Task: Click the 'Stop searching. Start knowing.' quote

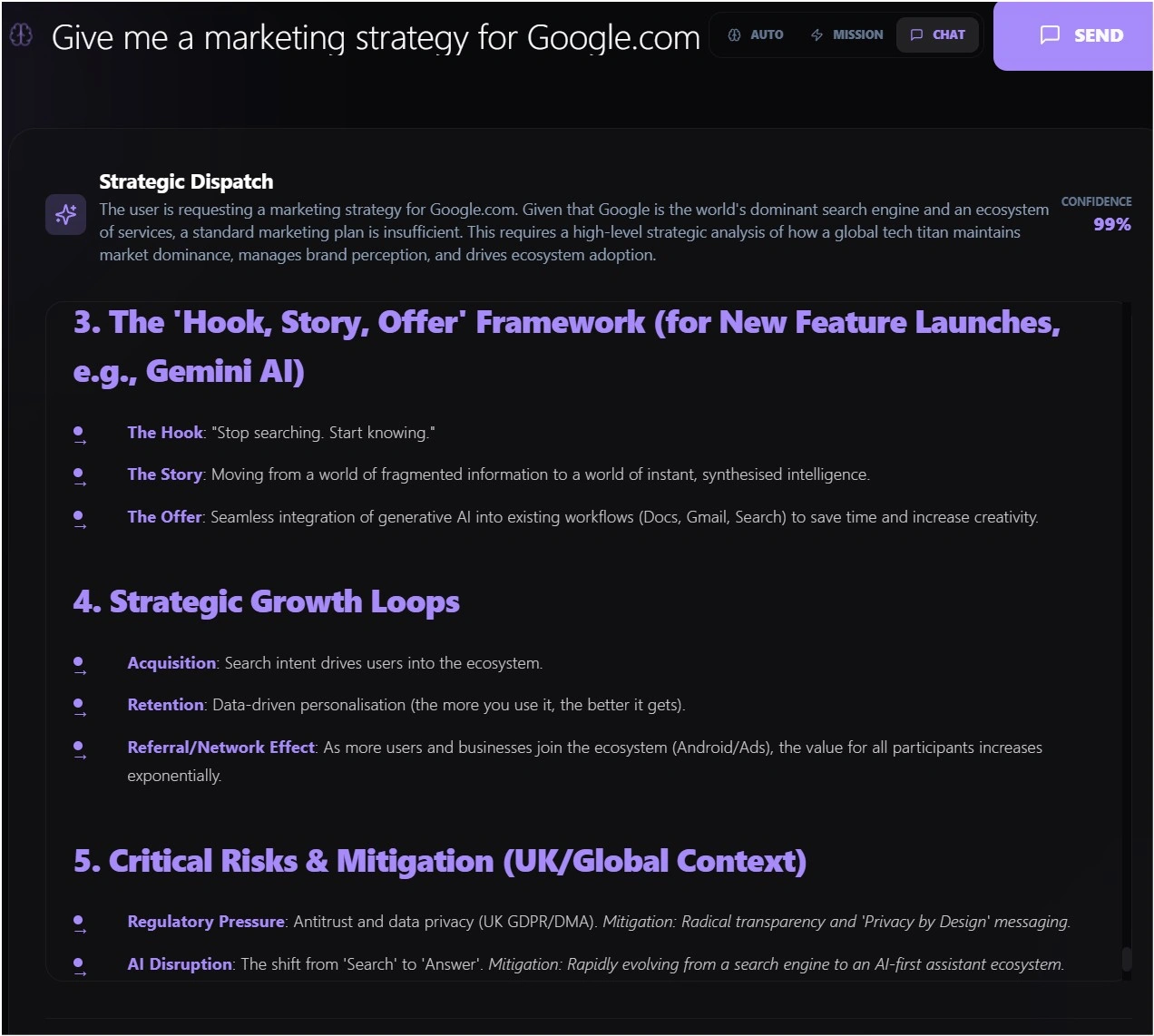Action: pos(323,433)
